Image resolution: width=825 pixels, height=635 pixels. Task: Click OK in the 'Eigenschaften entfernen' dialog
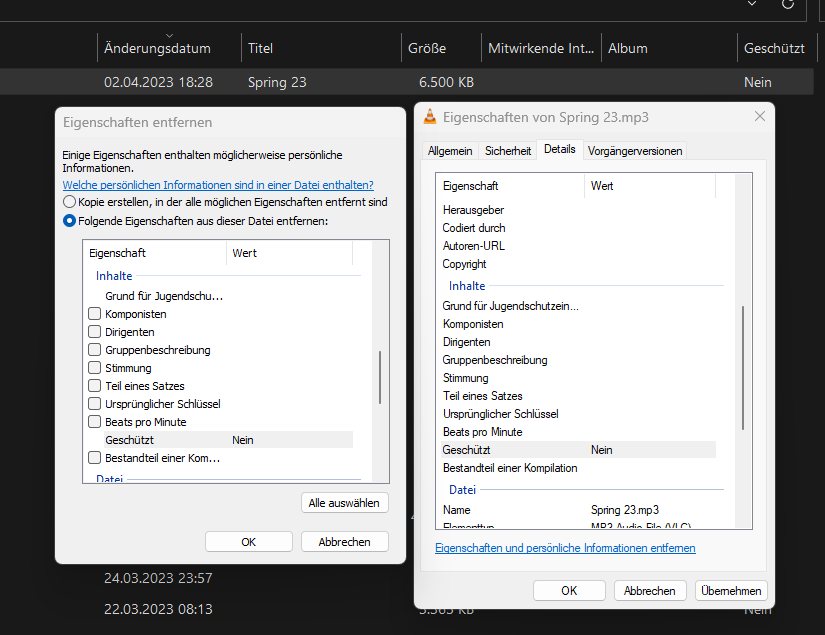248,542
